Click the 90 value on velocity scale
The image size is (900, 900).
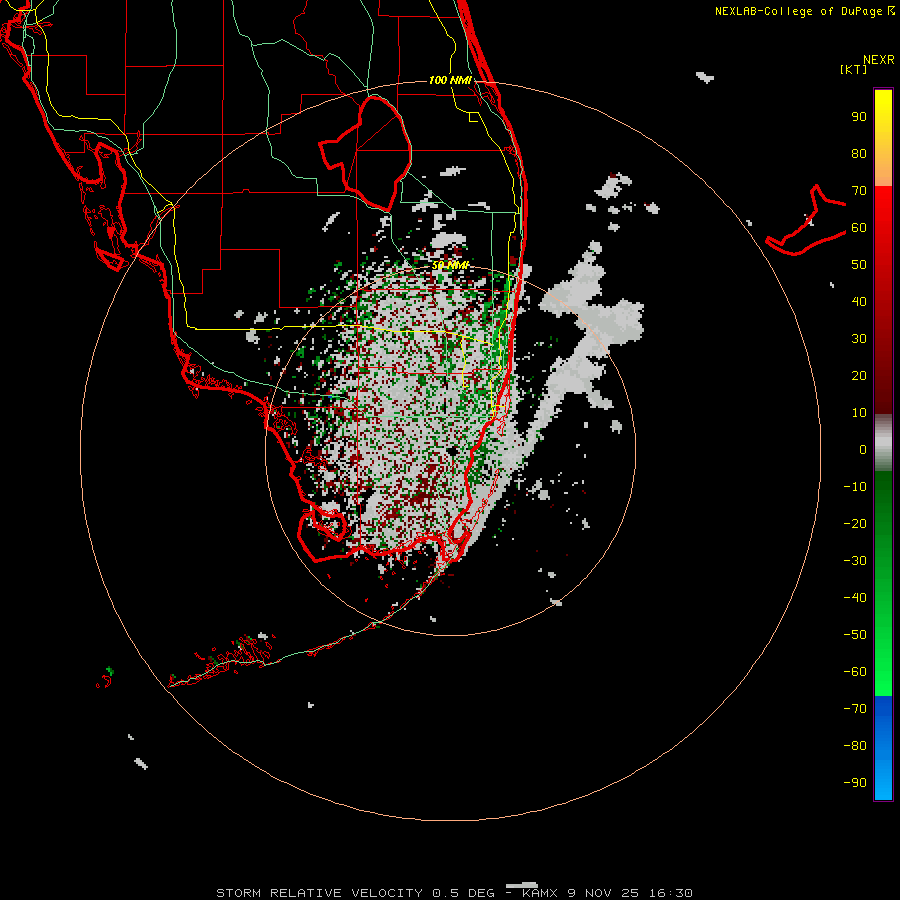coord(859,117)
